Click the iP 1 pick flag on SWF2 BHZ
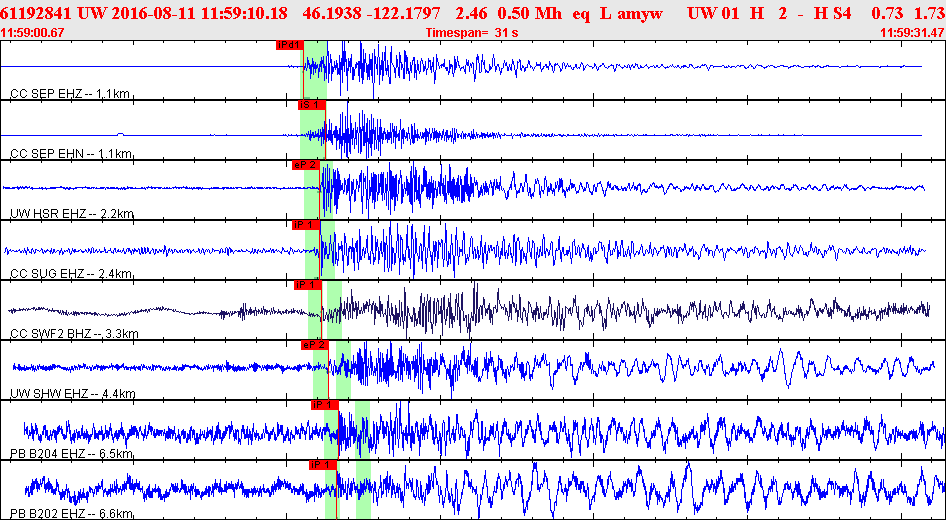The image size is (946, 520). coord(307,285)
